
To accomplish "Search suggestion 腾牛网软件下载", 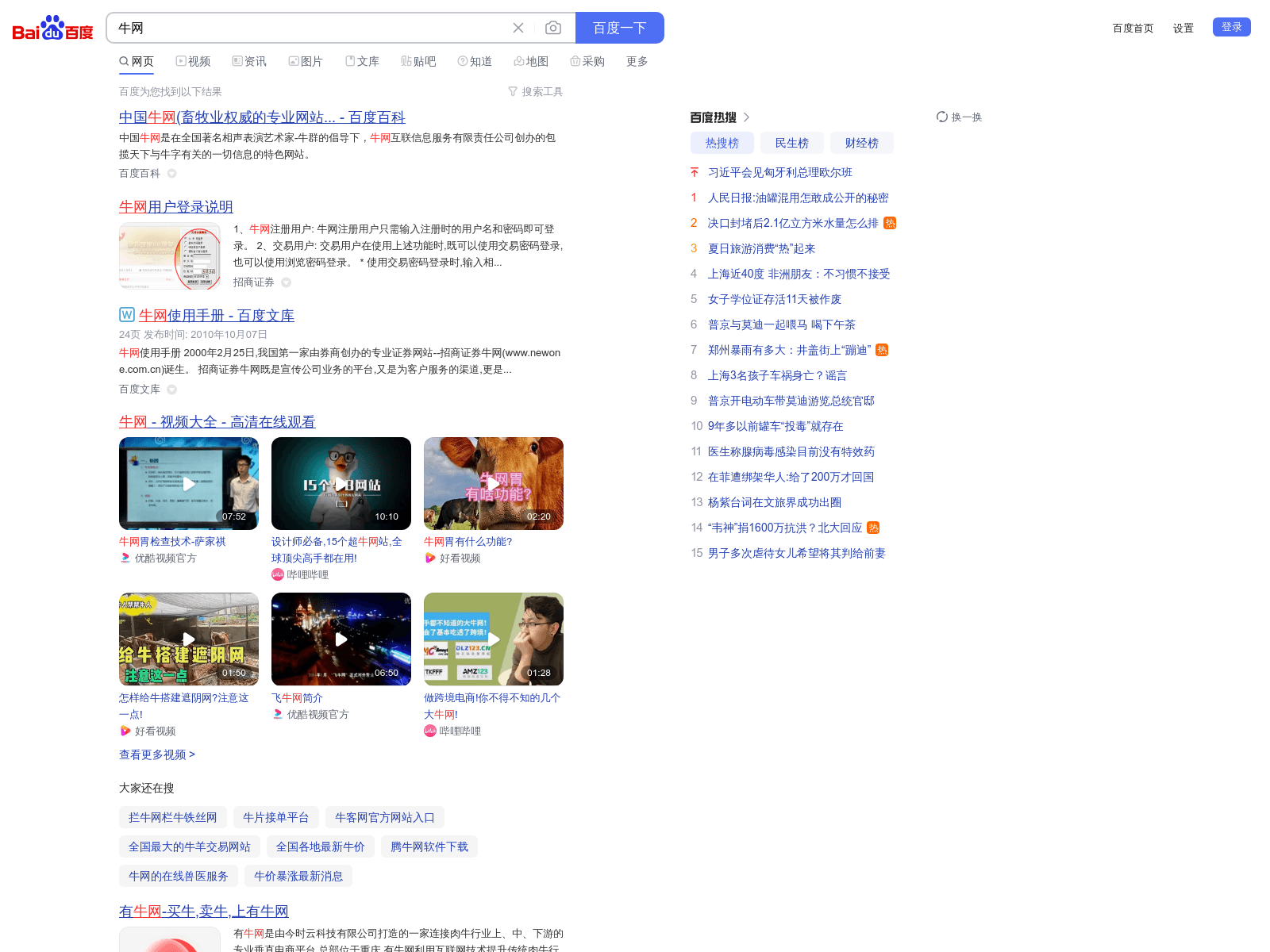I will 429,846.
